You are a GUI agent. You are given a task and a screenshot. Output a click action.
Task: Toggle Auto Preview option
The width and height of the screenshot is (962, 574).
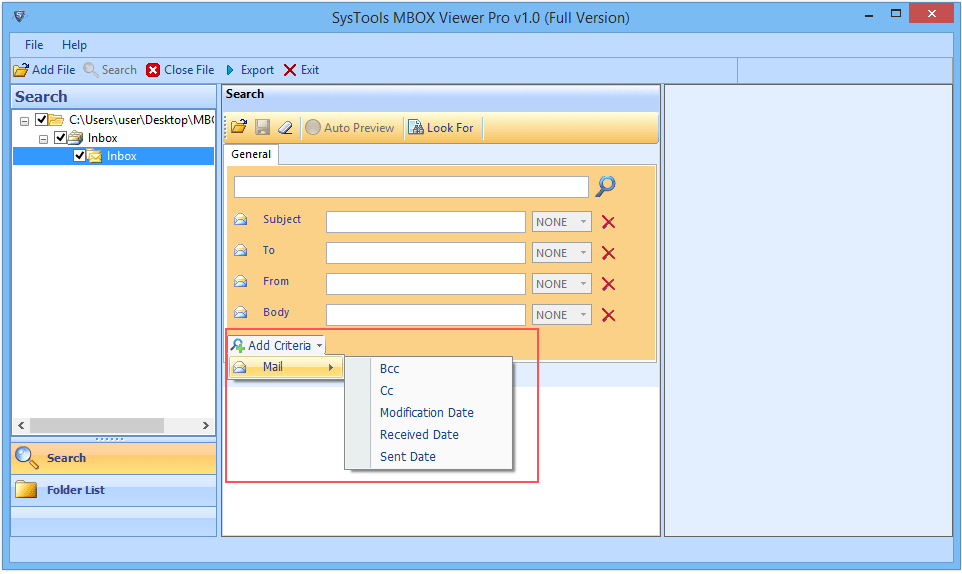click(x=350, y=128)
